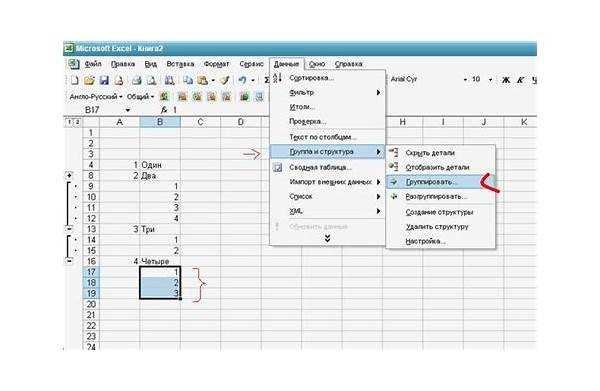Click the Open file folder icon
Image resolution: width=600 pixels, height=391 pixels.
click(89, 80)
